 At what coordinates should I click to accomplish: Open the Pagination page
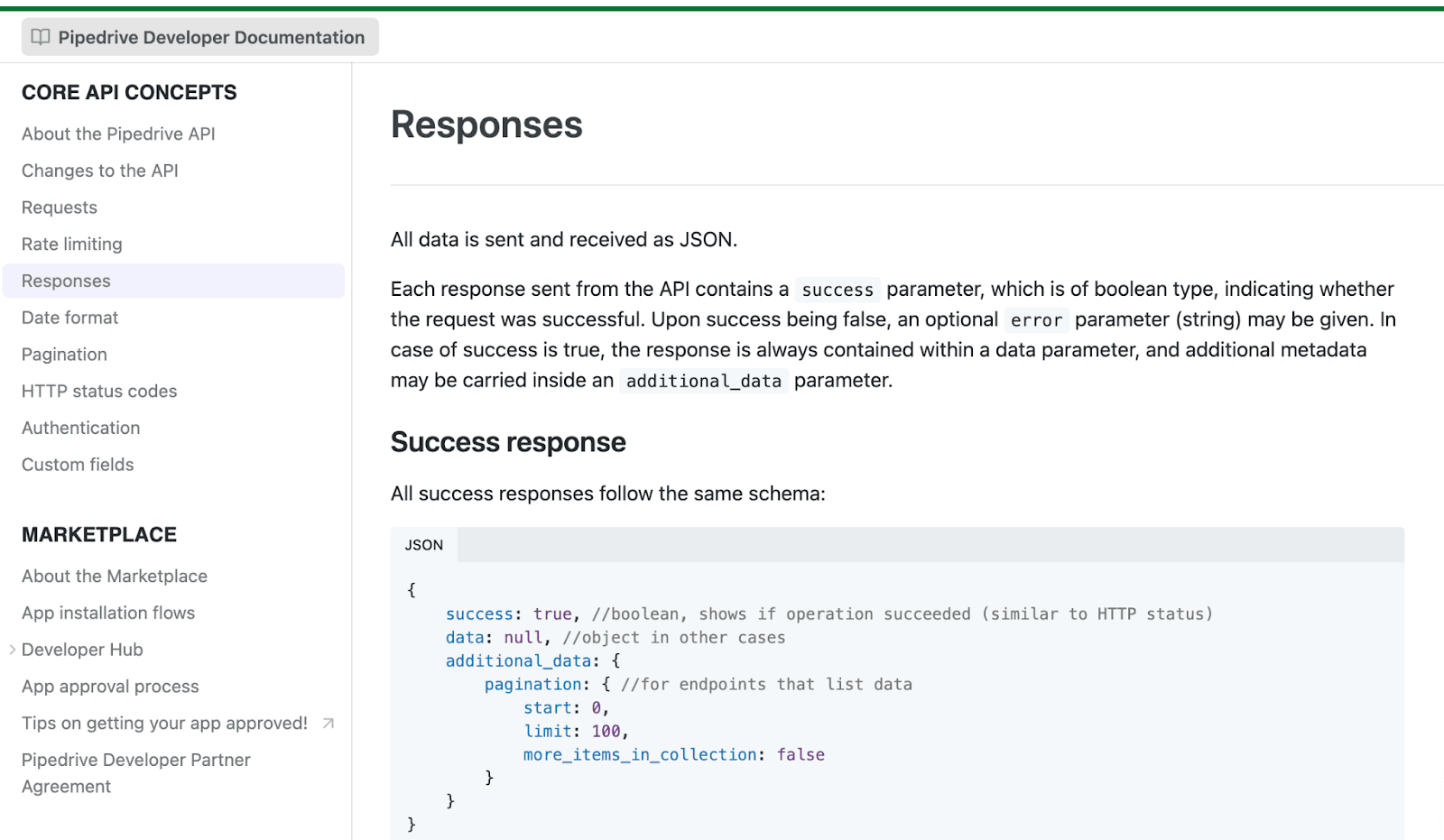point(63,354)
